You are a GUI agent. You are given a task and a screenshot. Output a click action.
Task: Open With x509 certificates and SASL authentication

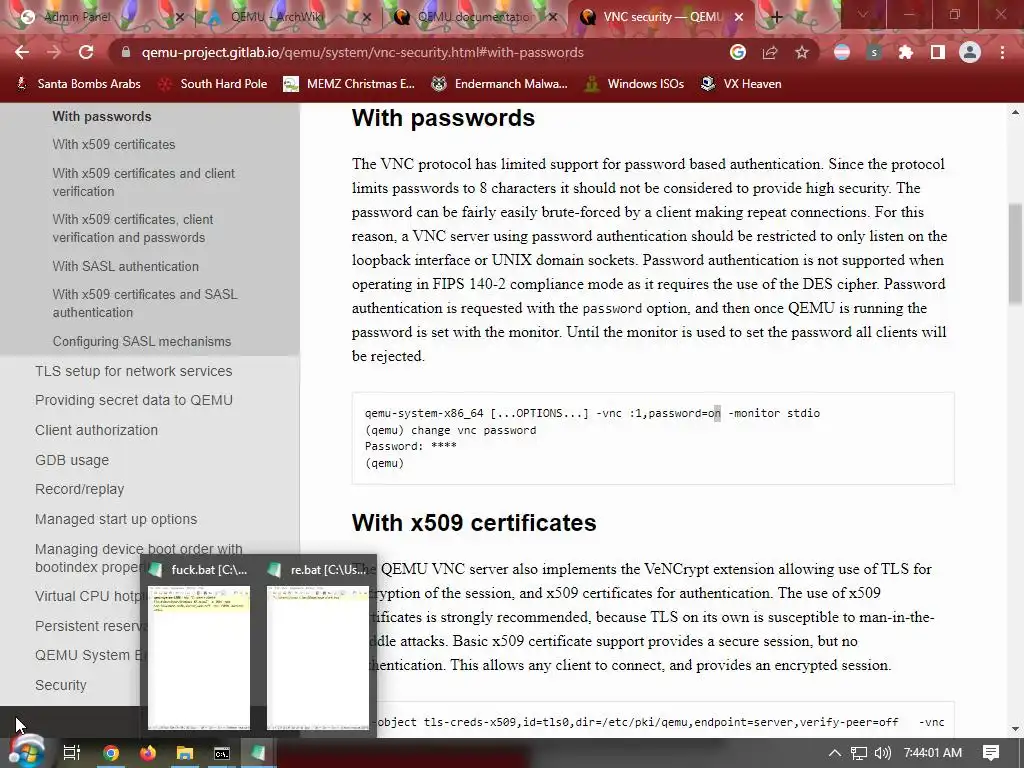[145, 303]
